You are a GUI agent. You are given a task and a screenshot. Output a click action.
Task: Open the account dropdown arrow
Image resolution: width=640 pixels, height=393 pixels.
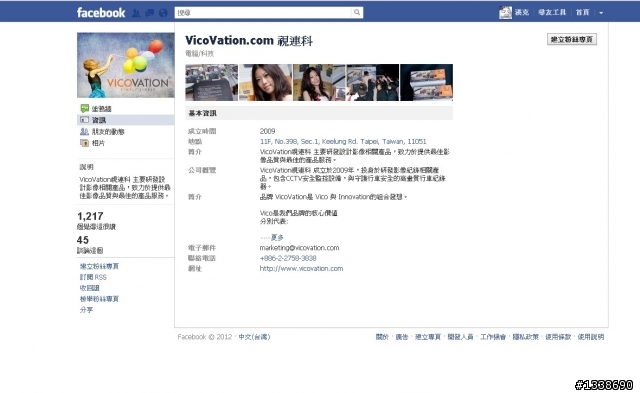[x=601, y=13]
